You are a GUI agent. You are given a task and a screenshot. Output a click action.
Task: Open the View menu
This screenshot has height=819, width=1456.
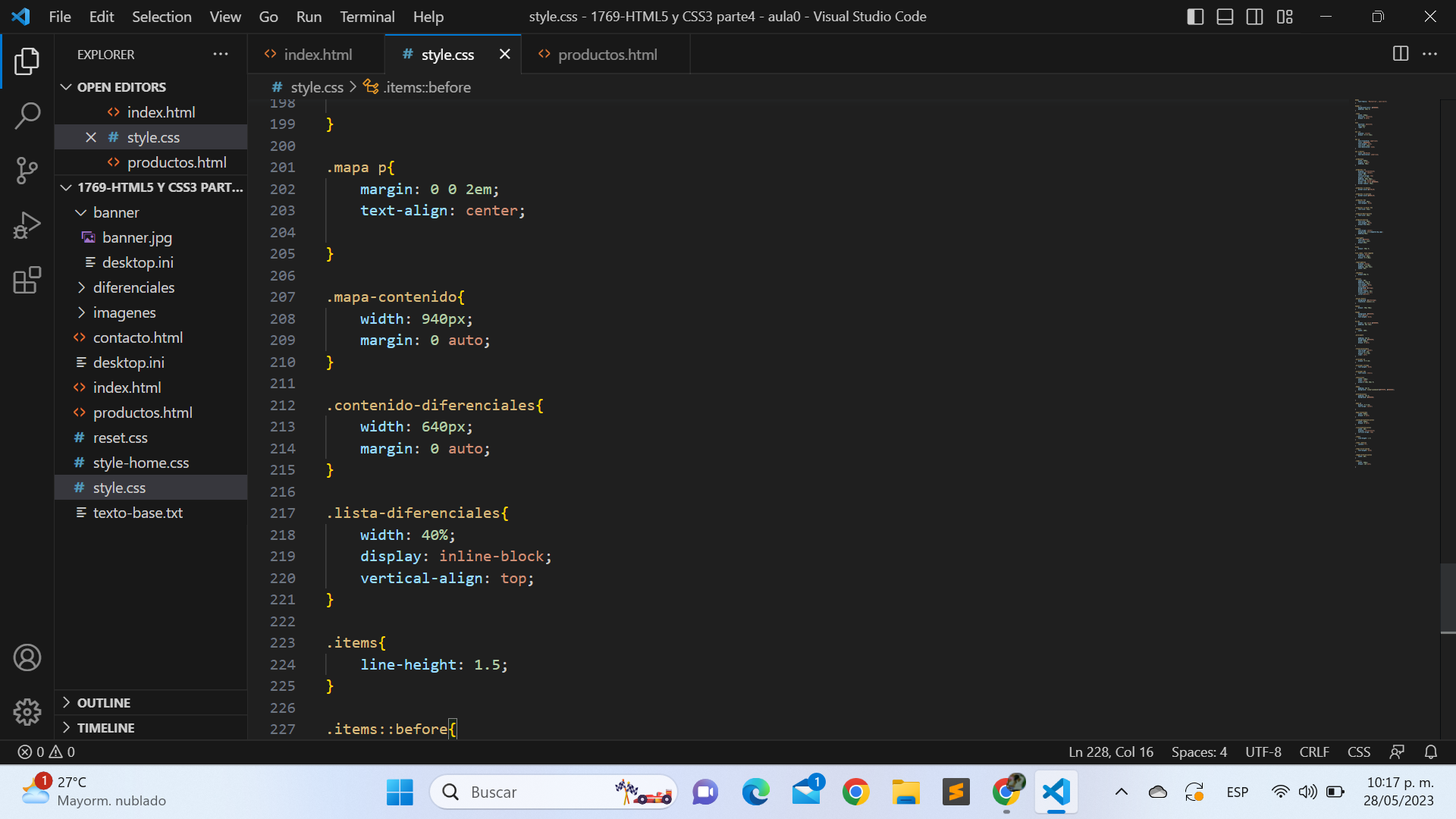[x=225, y=17]
